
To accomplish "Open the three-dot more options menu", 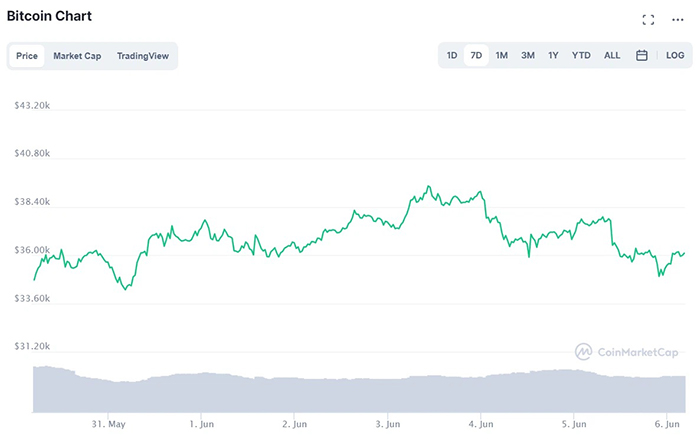I will coord(678,20).
